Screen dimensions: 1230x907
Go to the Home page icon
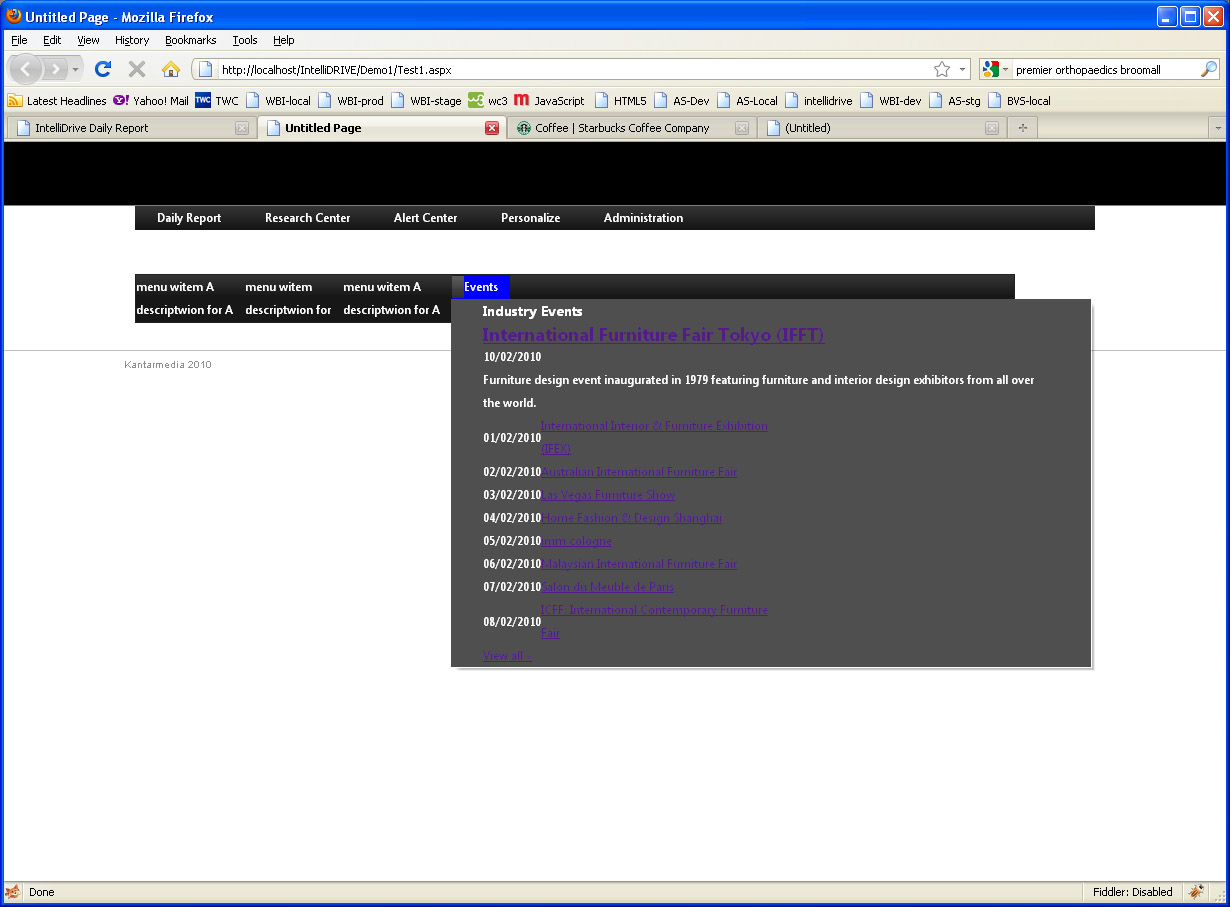[171, 69]
